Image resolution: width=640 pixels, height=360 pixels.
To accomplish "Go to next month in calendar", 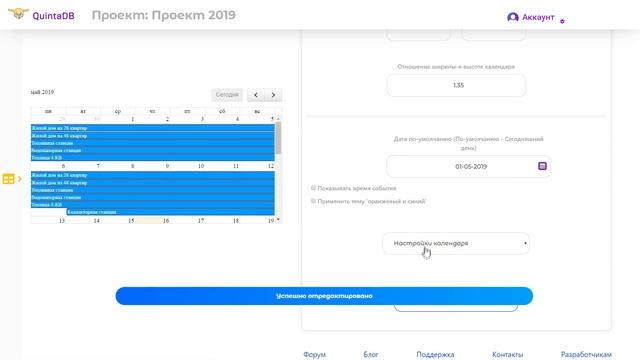I will click(x=273, y=95).
